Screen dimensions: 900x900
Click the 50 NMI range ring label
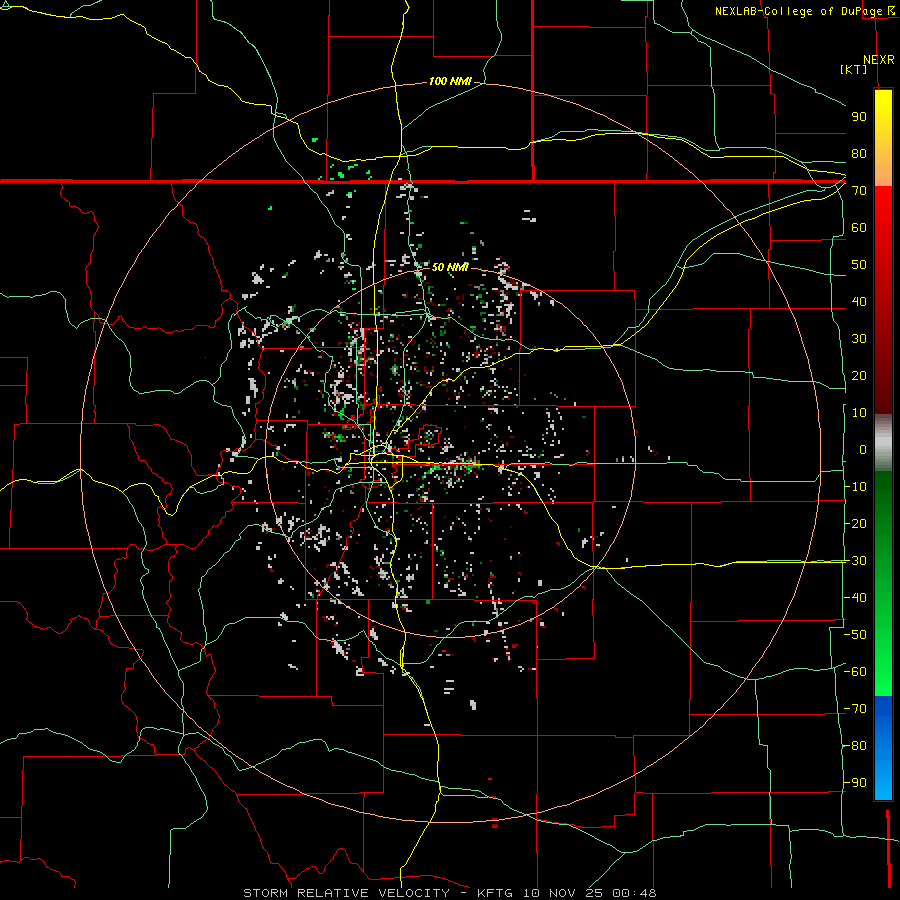point(449,267)
